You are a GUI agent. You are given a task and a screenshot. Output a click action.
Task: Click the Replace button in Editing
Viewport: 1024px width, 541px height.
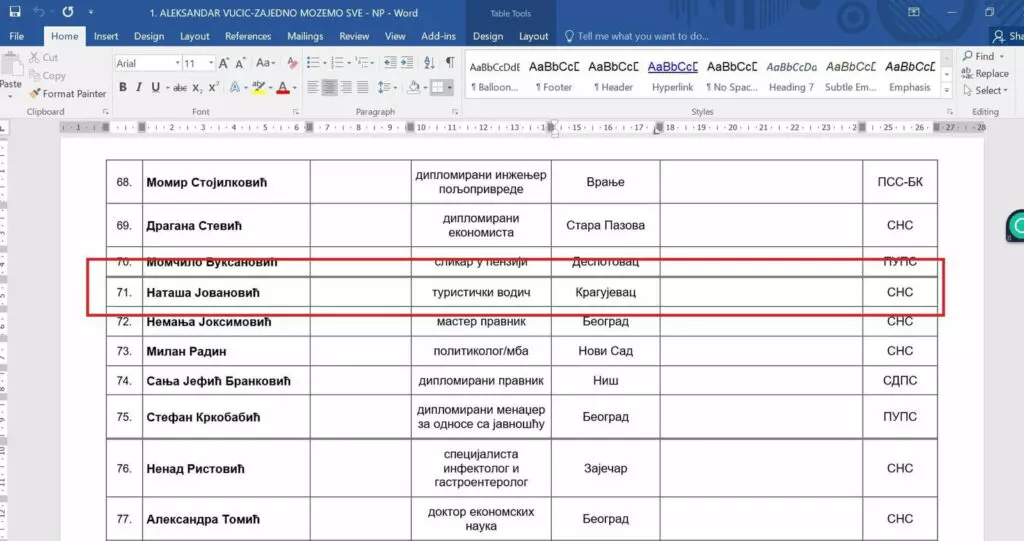coord(991,73)
